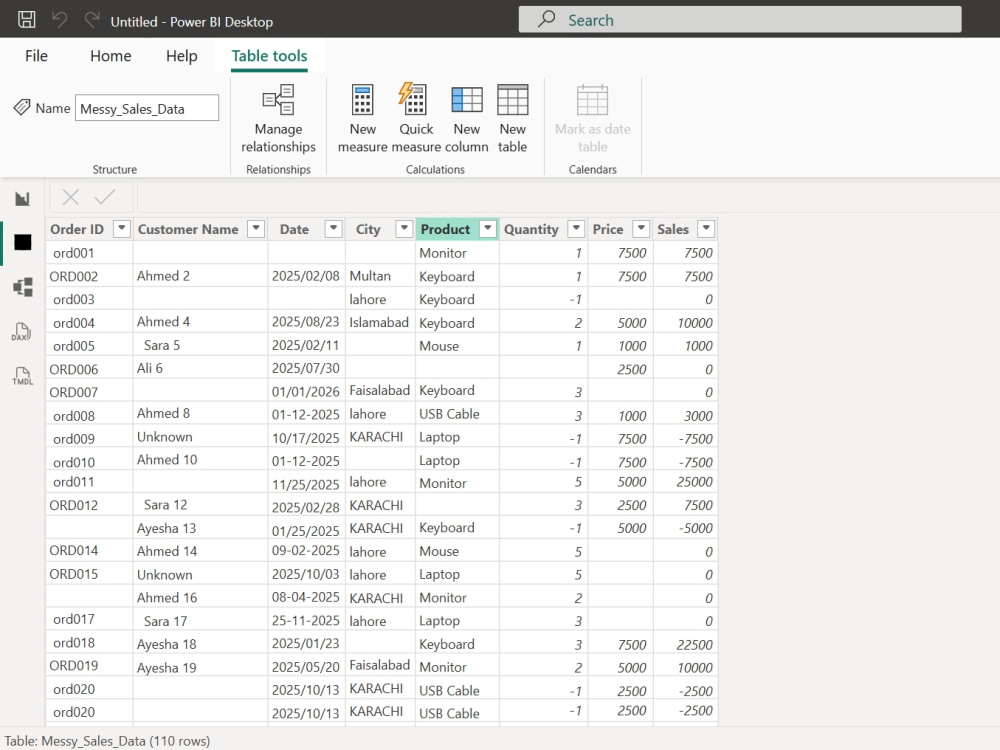1000x750 pixels.
Task: Open Model view in the sidebar
Action: coord(22,287)
